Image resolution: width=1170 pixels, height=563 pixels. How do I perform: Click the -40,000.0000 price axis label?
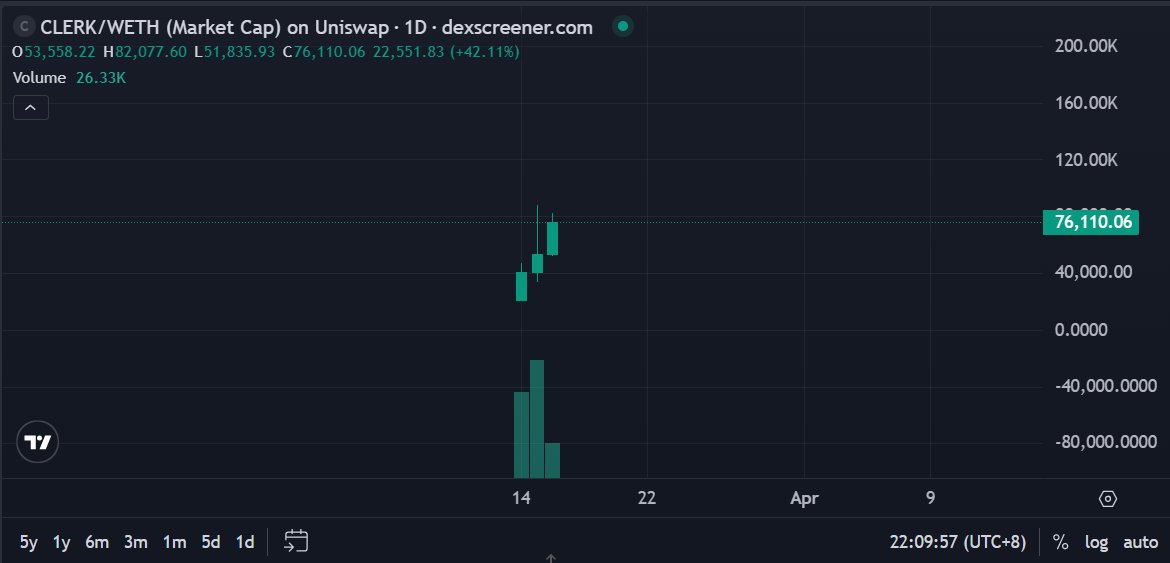pos(1106,386)
